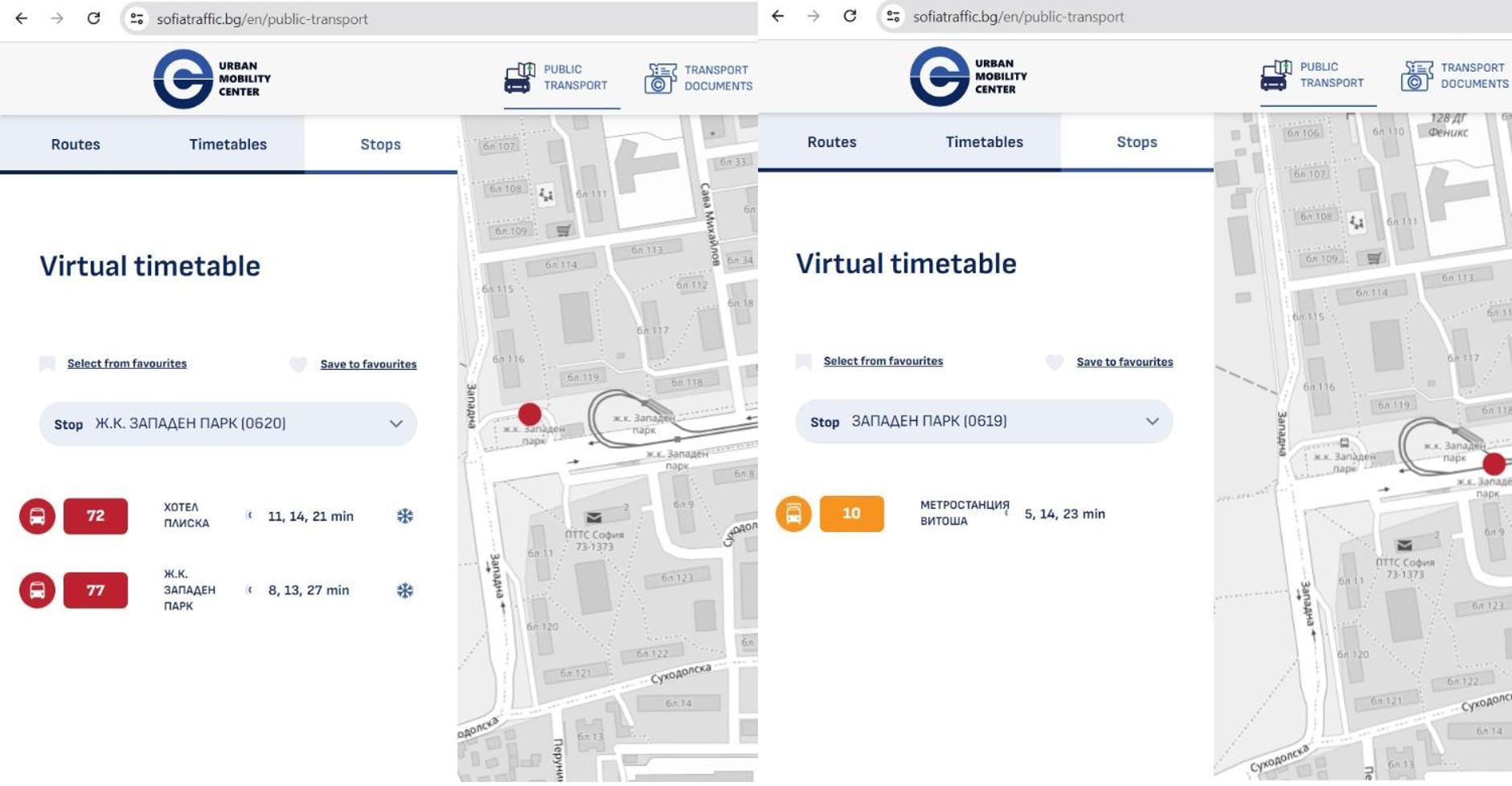Select the orange line 10 number badge
The image size is (1512, 786).
pyautogui.click(x=851, y=514)
